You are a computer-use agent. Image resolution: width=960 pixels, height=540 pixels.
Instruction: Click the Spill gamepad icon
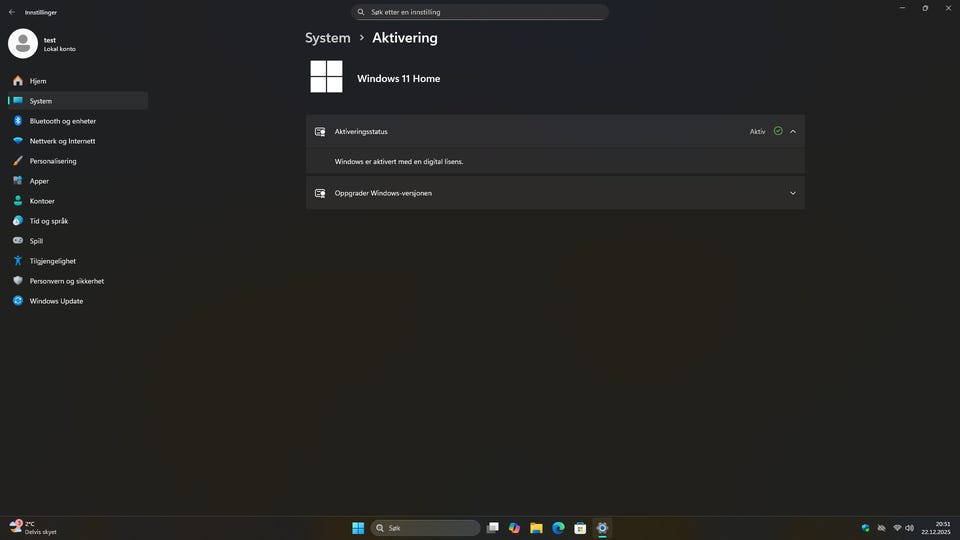click(18, 241)
